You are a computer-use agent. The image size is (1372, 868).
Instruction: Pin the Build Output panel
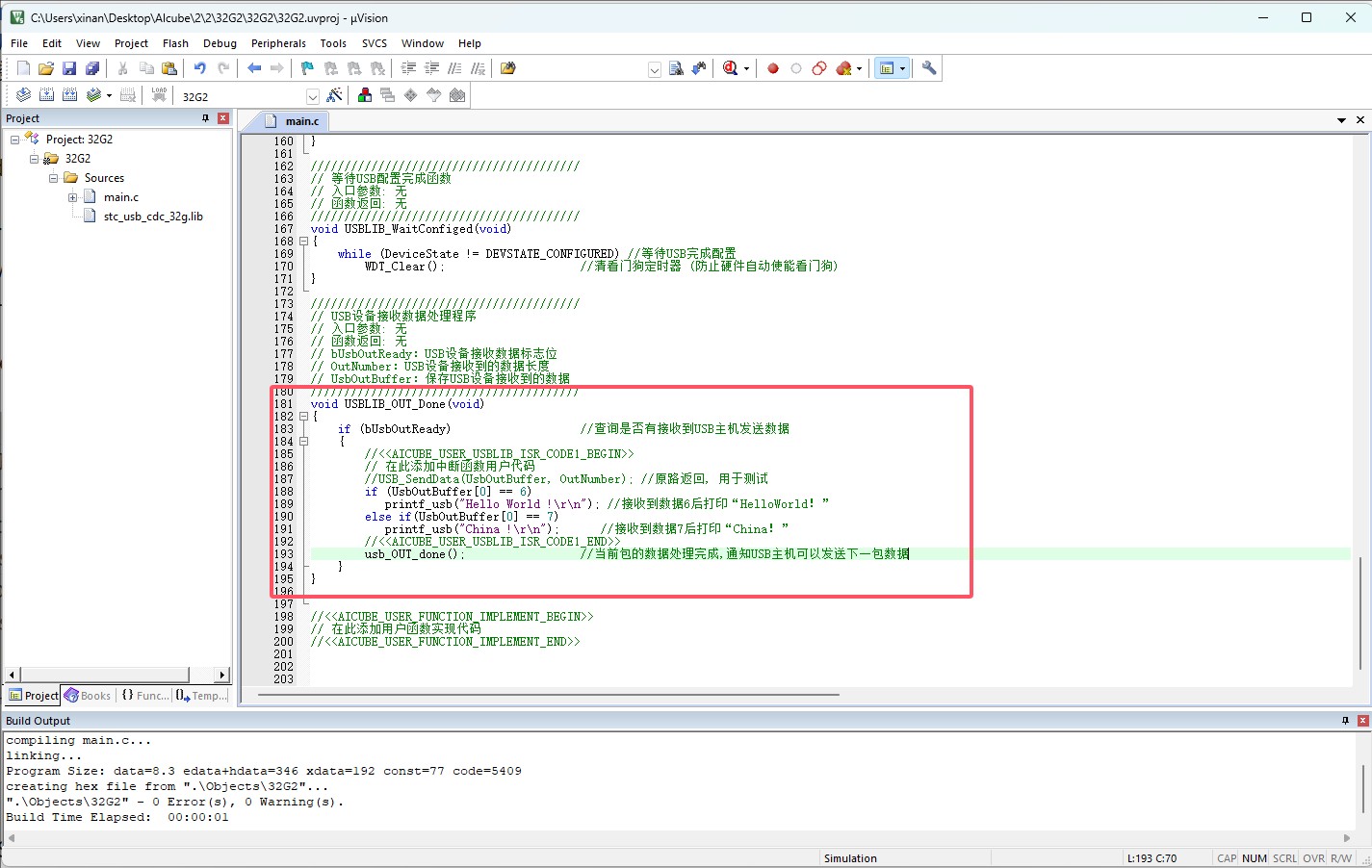pyautogui.click(x=1345, y=721)
